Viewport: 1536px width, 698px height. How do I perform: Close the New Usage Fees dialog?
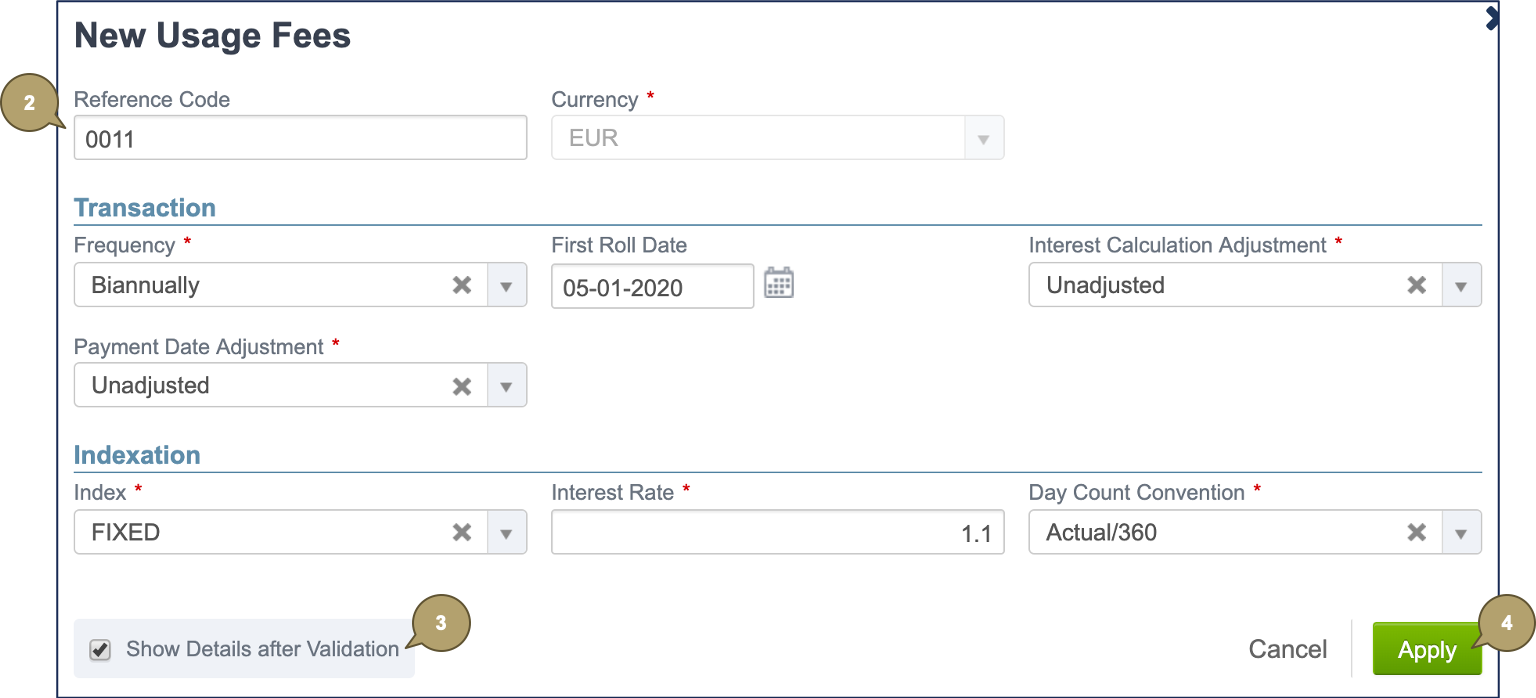click(1492, 18)
